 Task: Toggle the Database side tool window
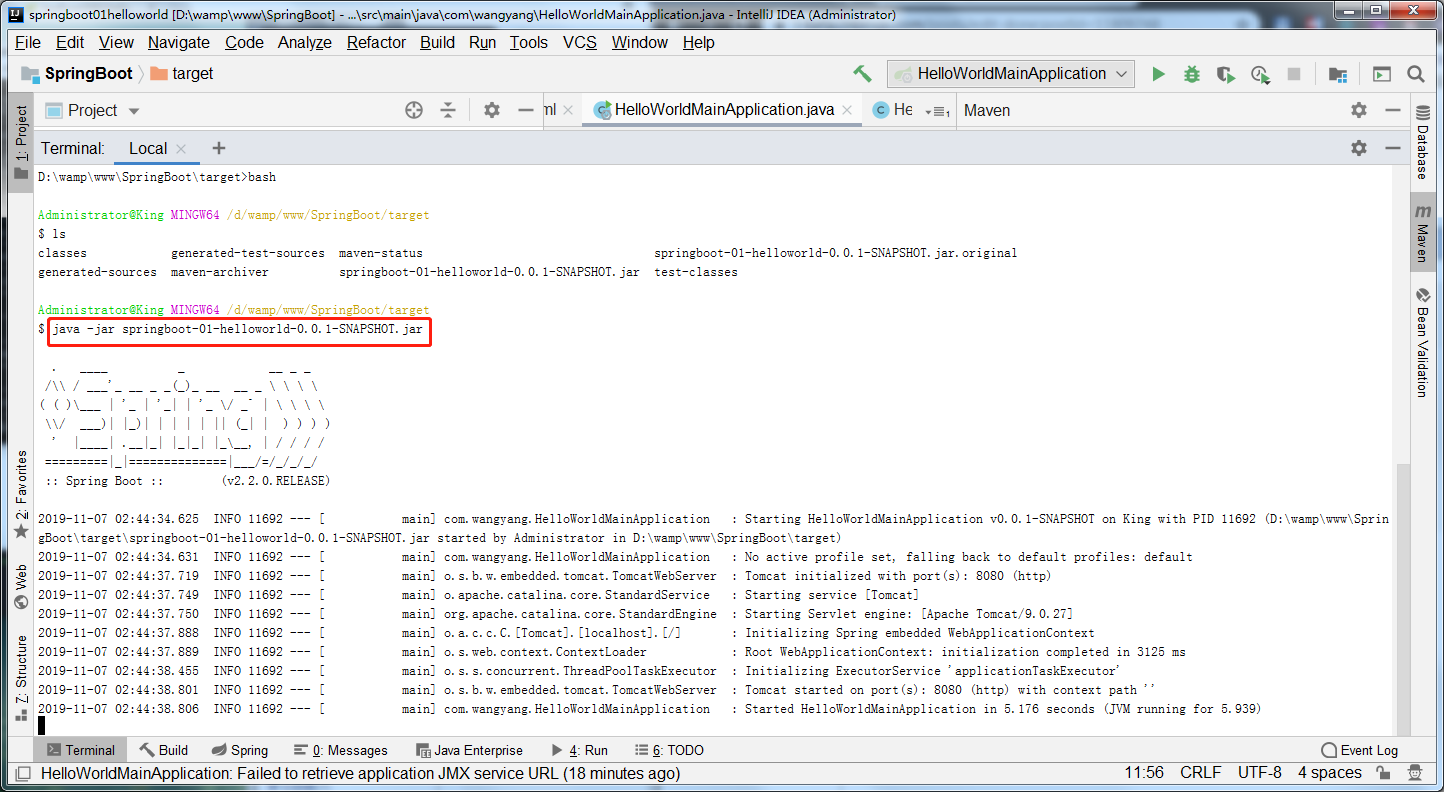coord(1422,141)
